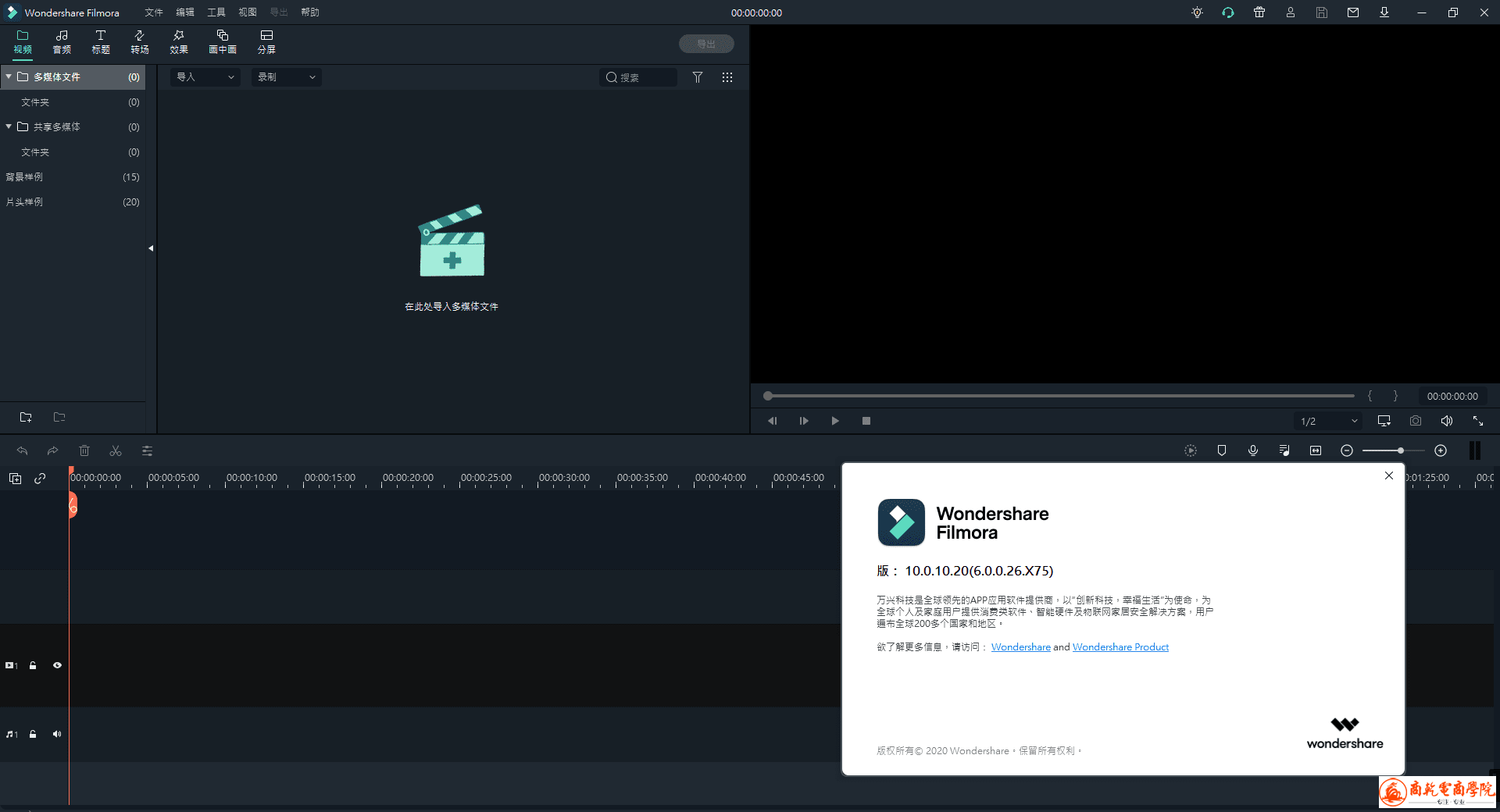Click the add track manager icon
This screenshot has width=1500, height=812.
click(x=15, y=479)
